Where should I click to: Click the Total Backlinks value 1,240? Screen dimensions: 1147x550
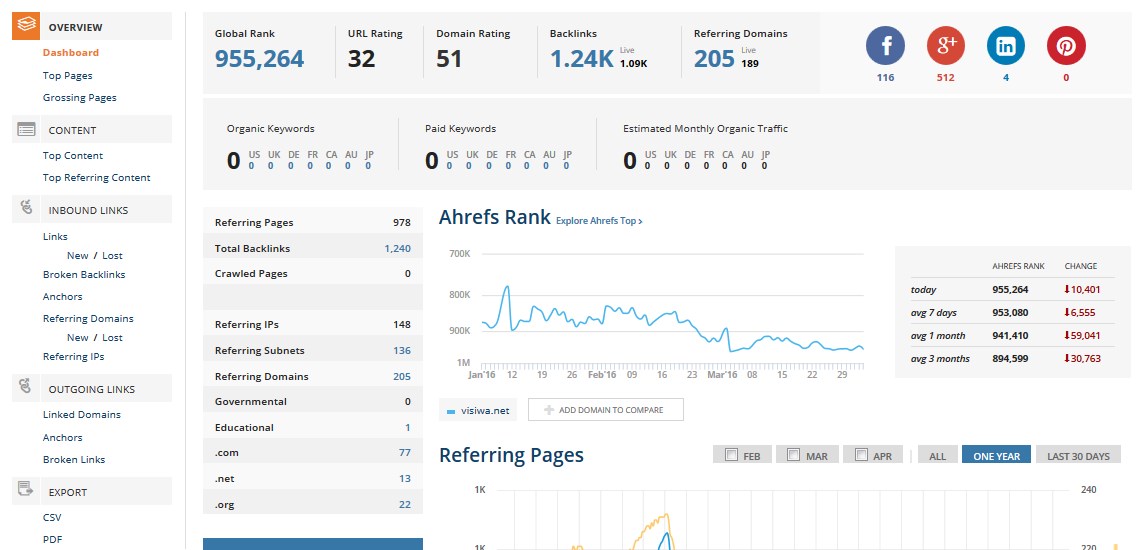397,248
